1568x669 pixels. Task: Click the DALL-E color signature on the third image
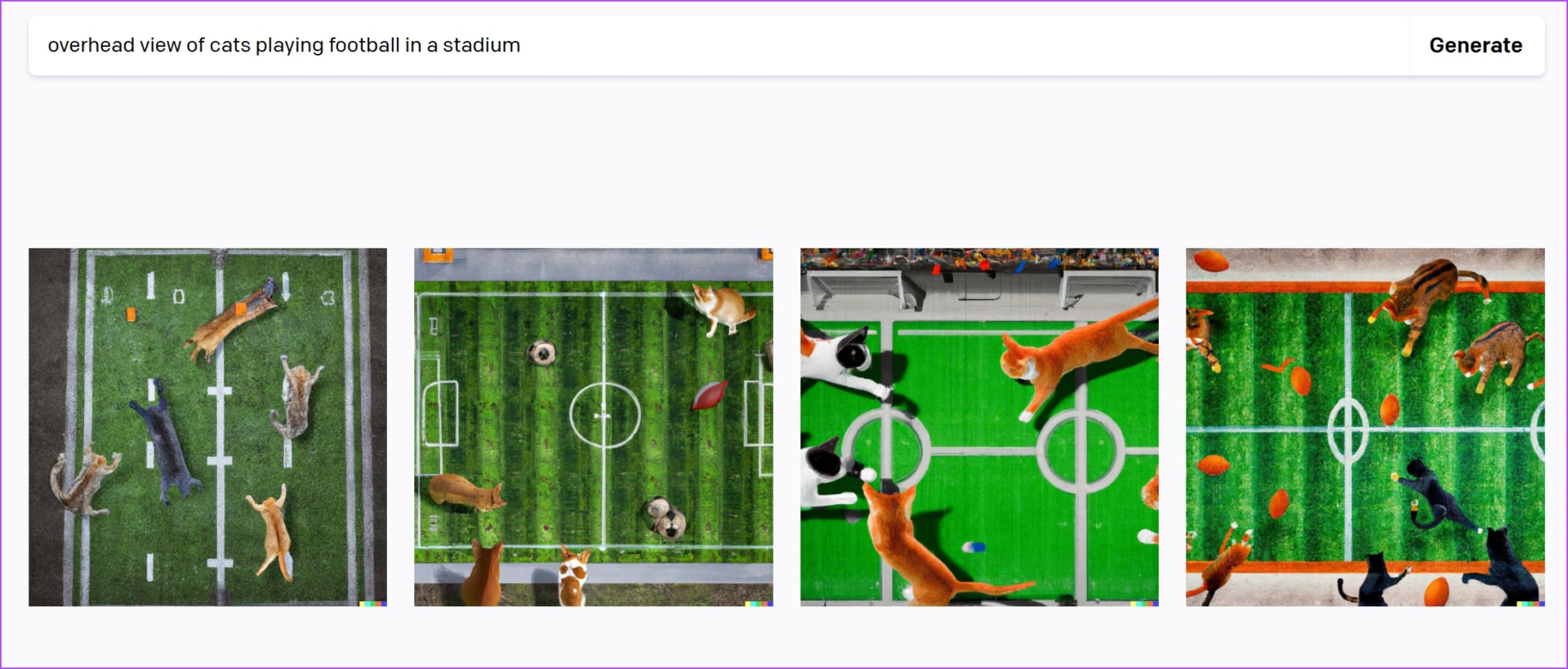(x=1144, y=604)
